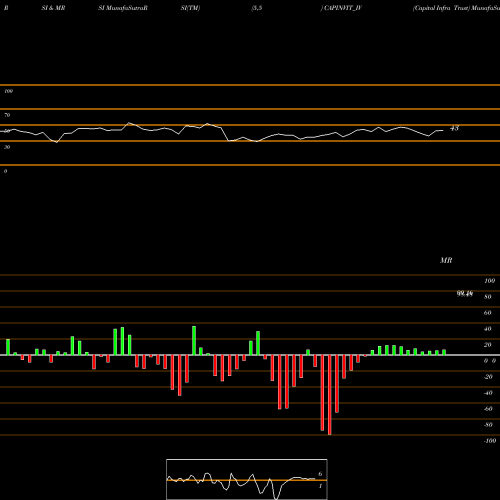Click the 100 label on the RSI panel

(x=8, y=91)
